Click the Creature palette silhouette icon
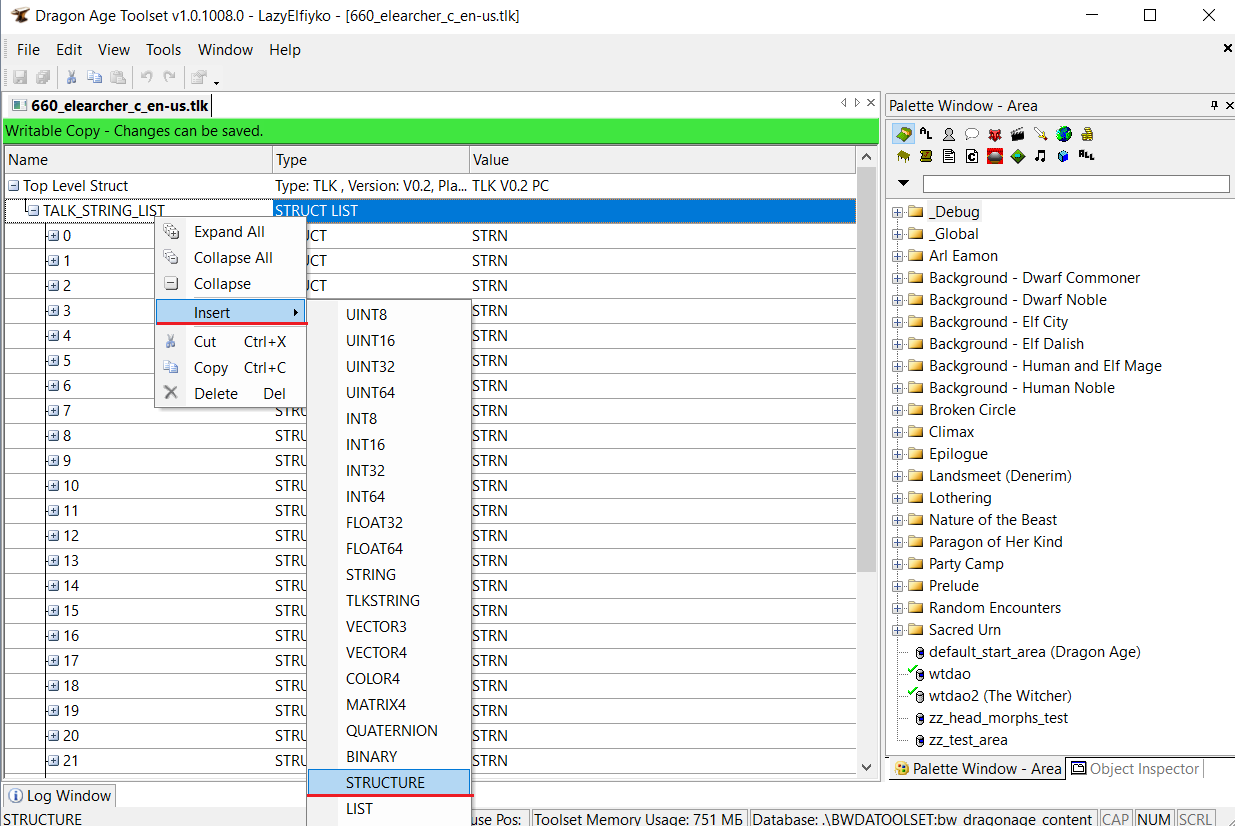 pos(948,134)
